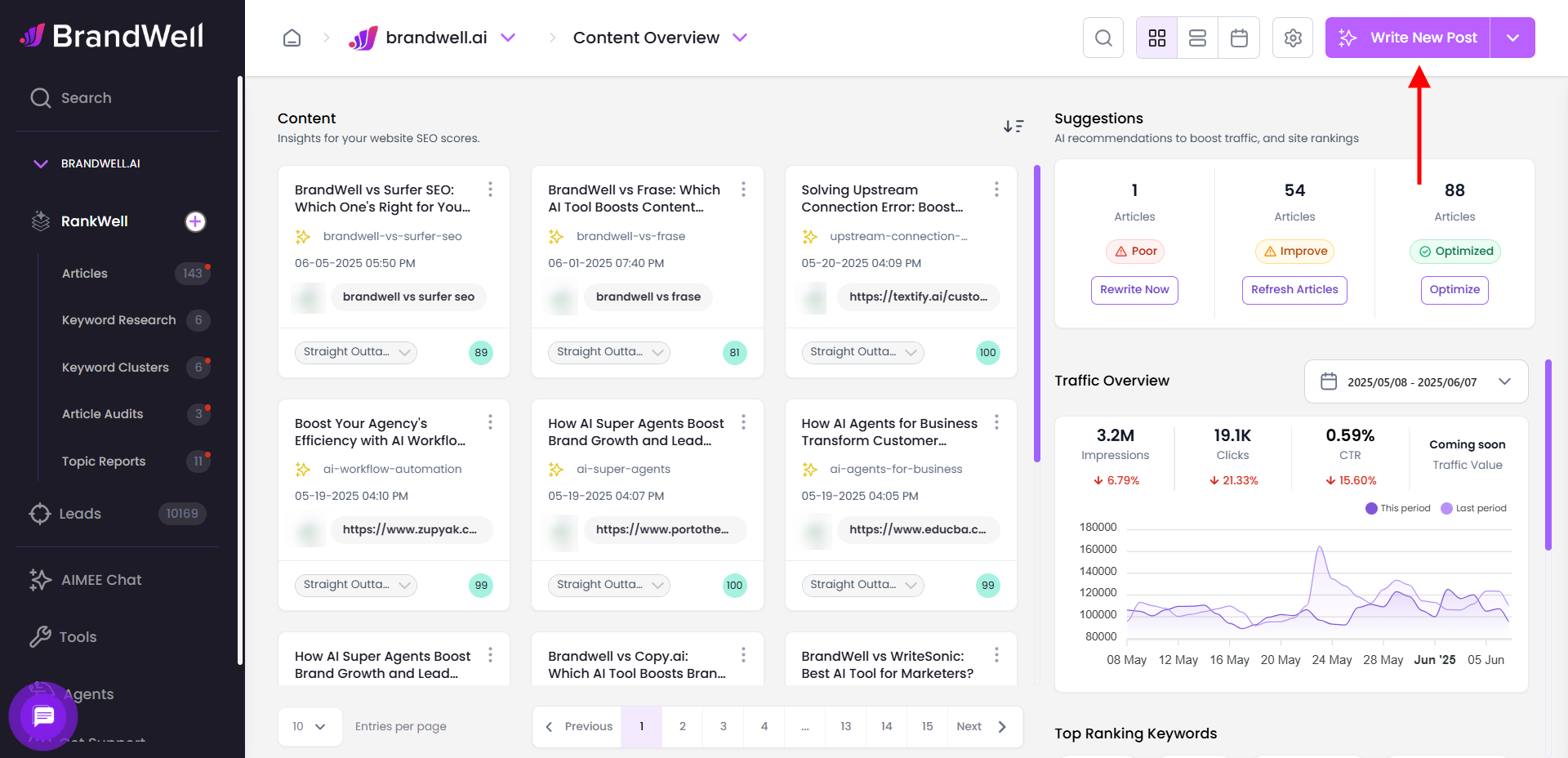Click sparkle icon beside ai-agents-for-business slug
The width and height of the screenshot is (1568, 758).
pyautogui.click(x=809, y=470)
